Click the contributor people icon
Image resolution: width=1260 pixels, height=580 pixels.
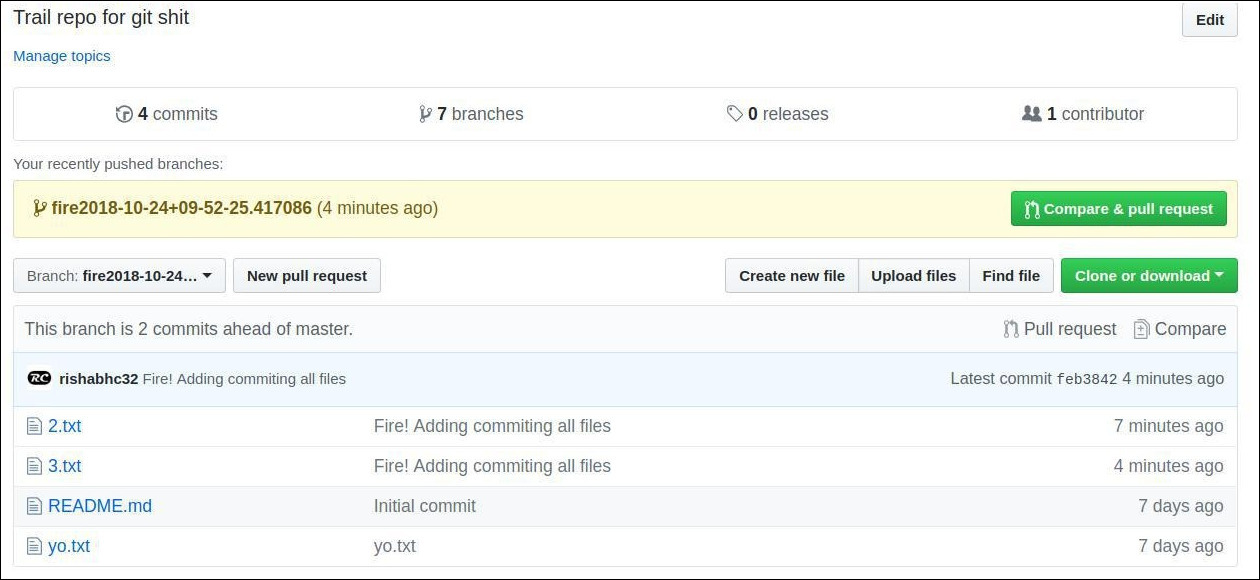click(x=1032, y=114)
